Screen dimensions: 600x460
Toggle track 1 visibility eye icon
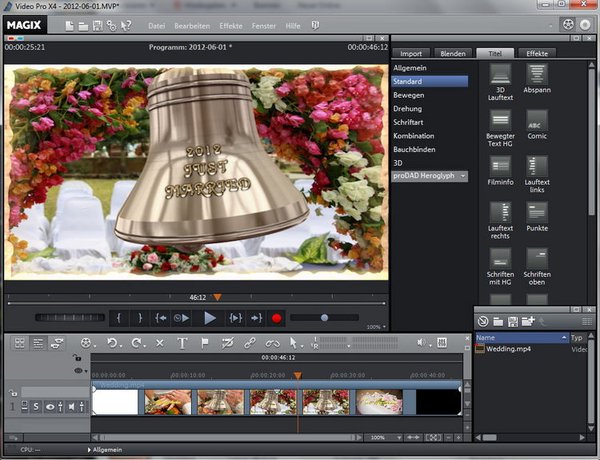pos(49,405)
